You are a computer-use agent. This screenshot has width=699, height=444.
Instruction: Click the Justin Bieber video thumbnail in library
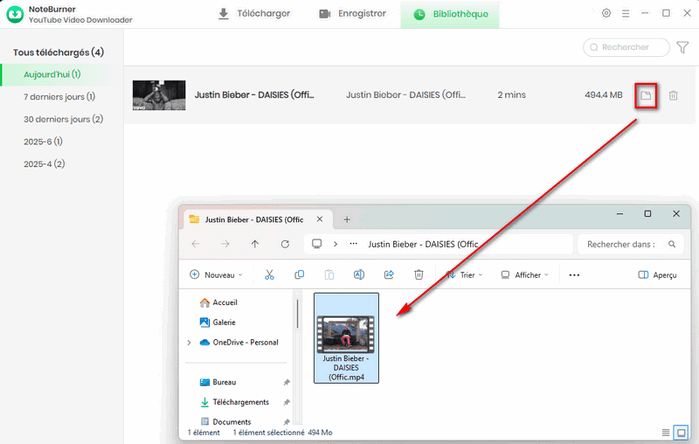click(x=159, y=95)
